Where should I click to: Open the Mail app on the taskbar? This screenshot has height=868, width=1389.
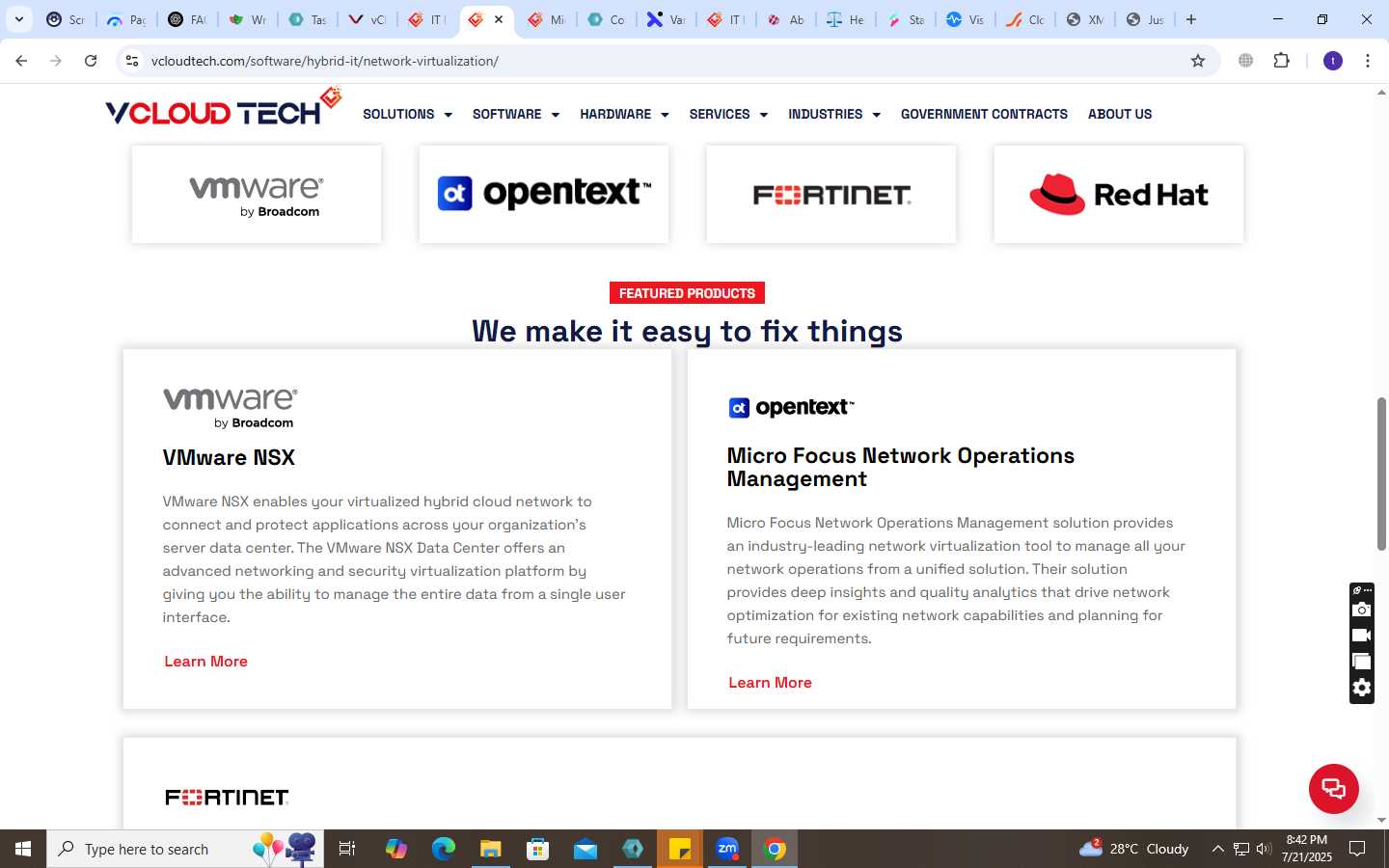coord(586,849)
